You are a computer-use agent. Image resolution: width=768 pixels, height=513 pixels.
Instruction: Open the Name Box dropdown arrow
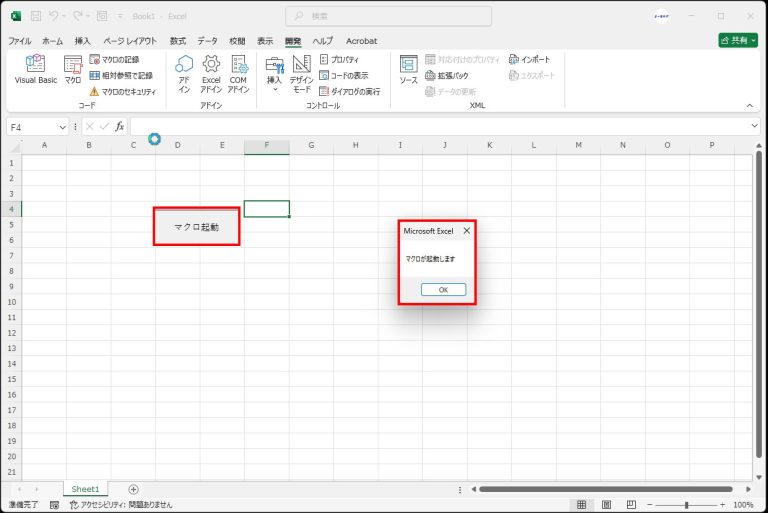62,127
